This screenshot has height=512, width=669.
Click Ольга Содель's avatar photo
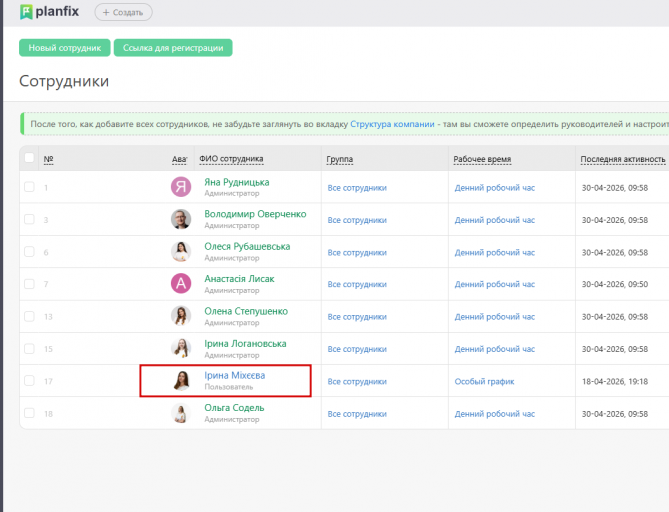coord(181,413)
